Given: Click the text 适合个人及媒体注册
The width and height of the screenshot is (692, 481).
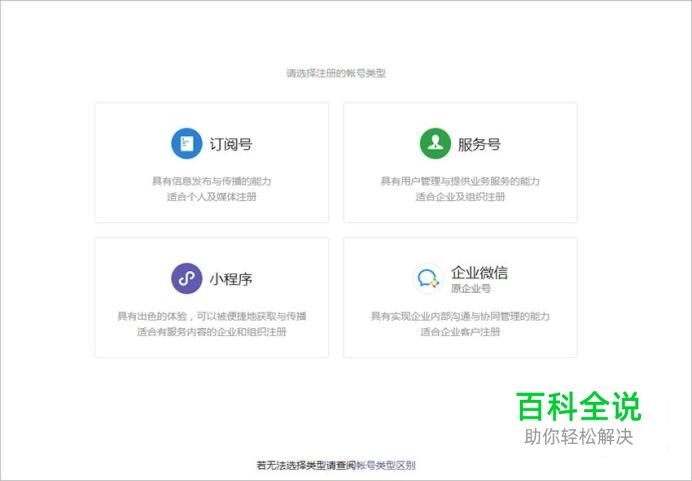Looking at the screenshot, I should 212,197.
